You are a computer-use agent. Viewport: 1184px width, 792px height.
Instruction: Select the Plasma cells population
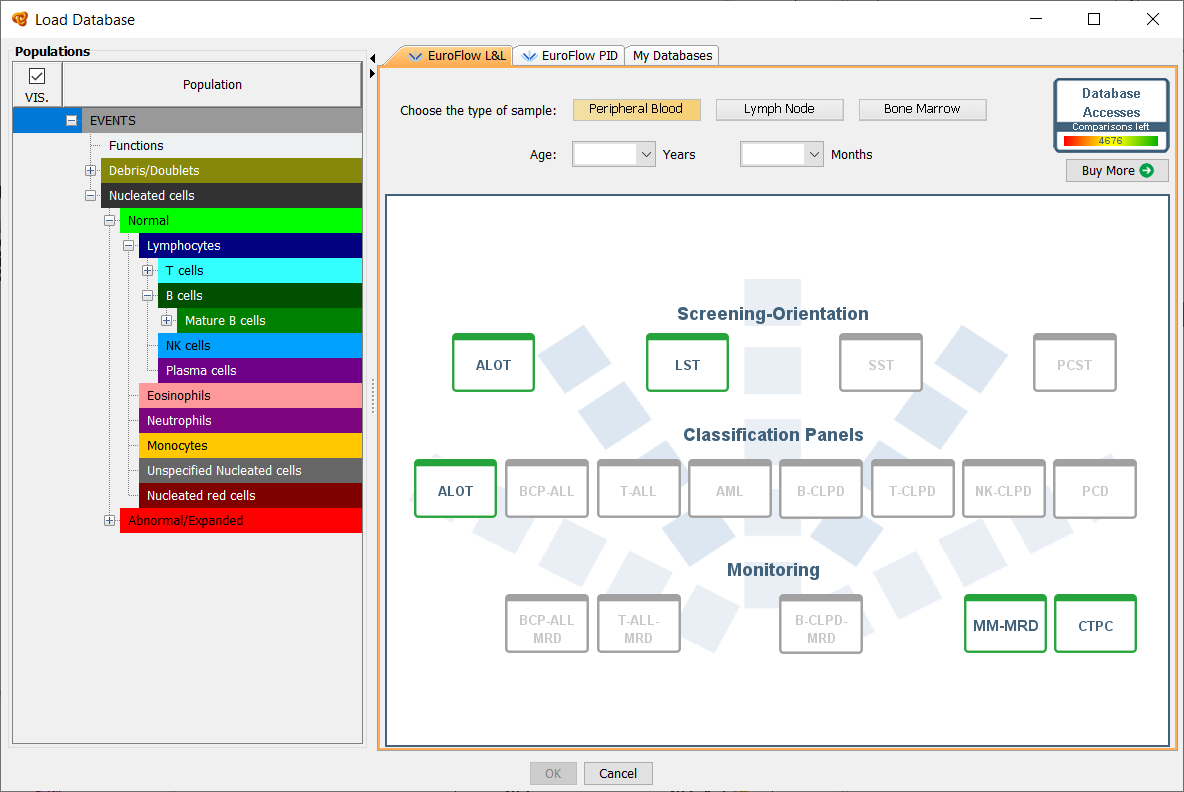(x=260, y=370)
